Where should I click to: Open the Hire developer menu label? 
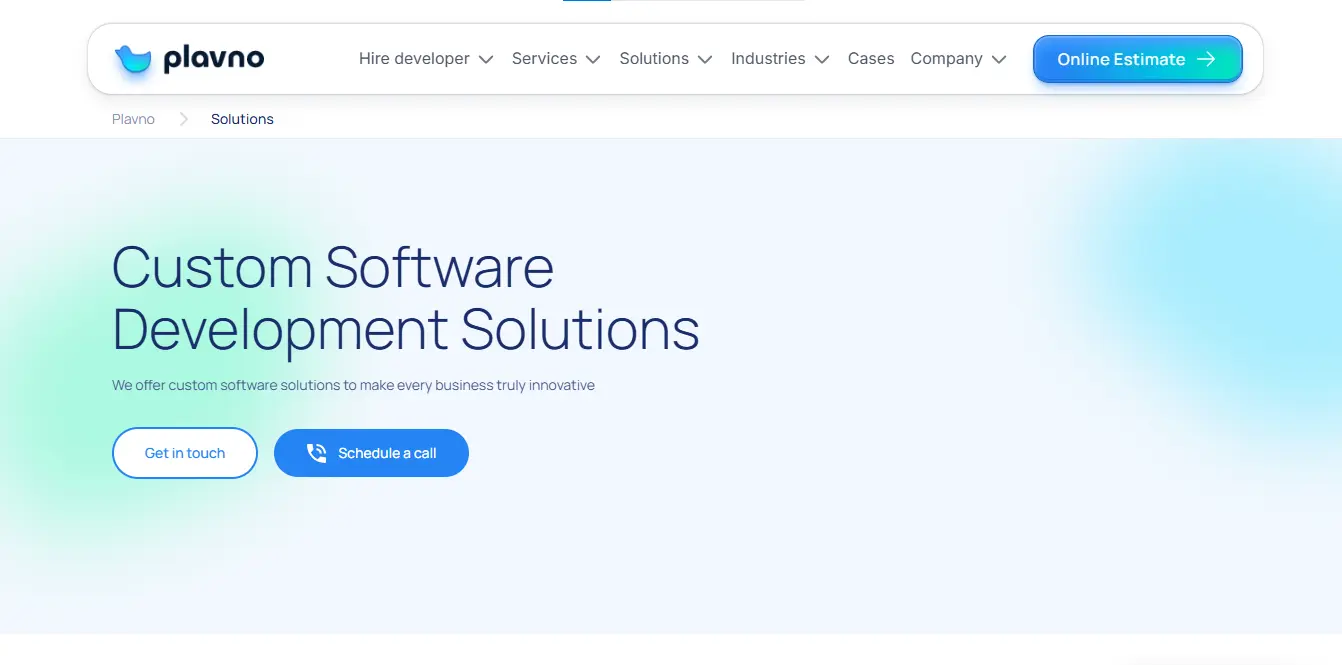414,59
